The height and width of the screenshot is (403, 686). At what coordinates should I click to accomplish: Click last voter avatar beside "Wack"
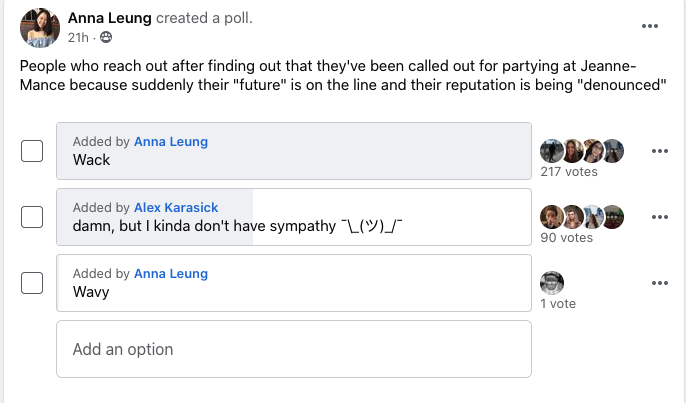613,151
